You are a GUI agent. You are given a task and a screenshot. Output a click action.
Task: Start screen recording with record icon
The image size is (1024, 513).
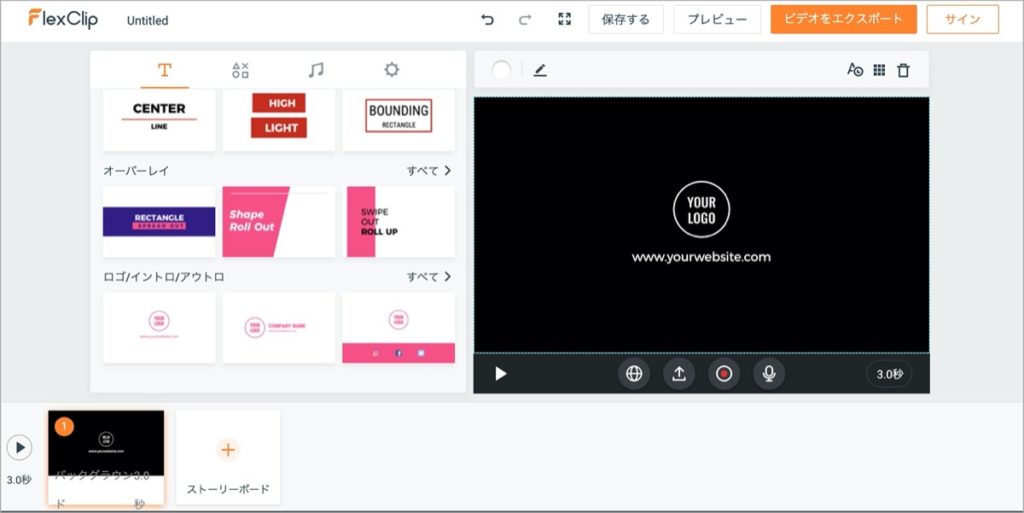coord(724,373)
